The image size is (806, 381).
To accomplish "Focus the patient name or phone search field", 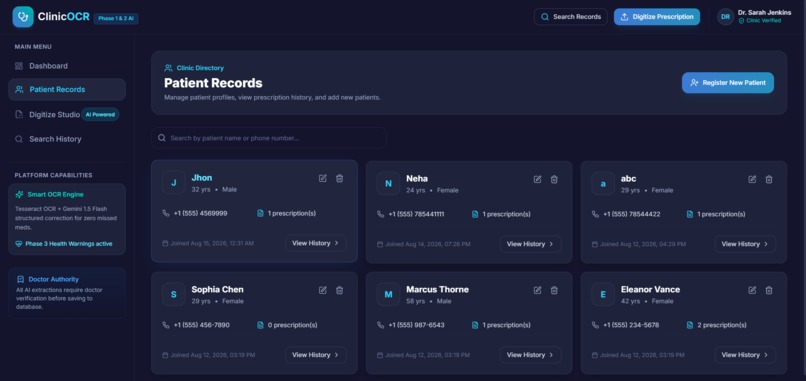I will pyautogui.click(x=268, y=138).
